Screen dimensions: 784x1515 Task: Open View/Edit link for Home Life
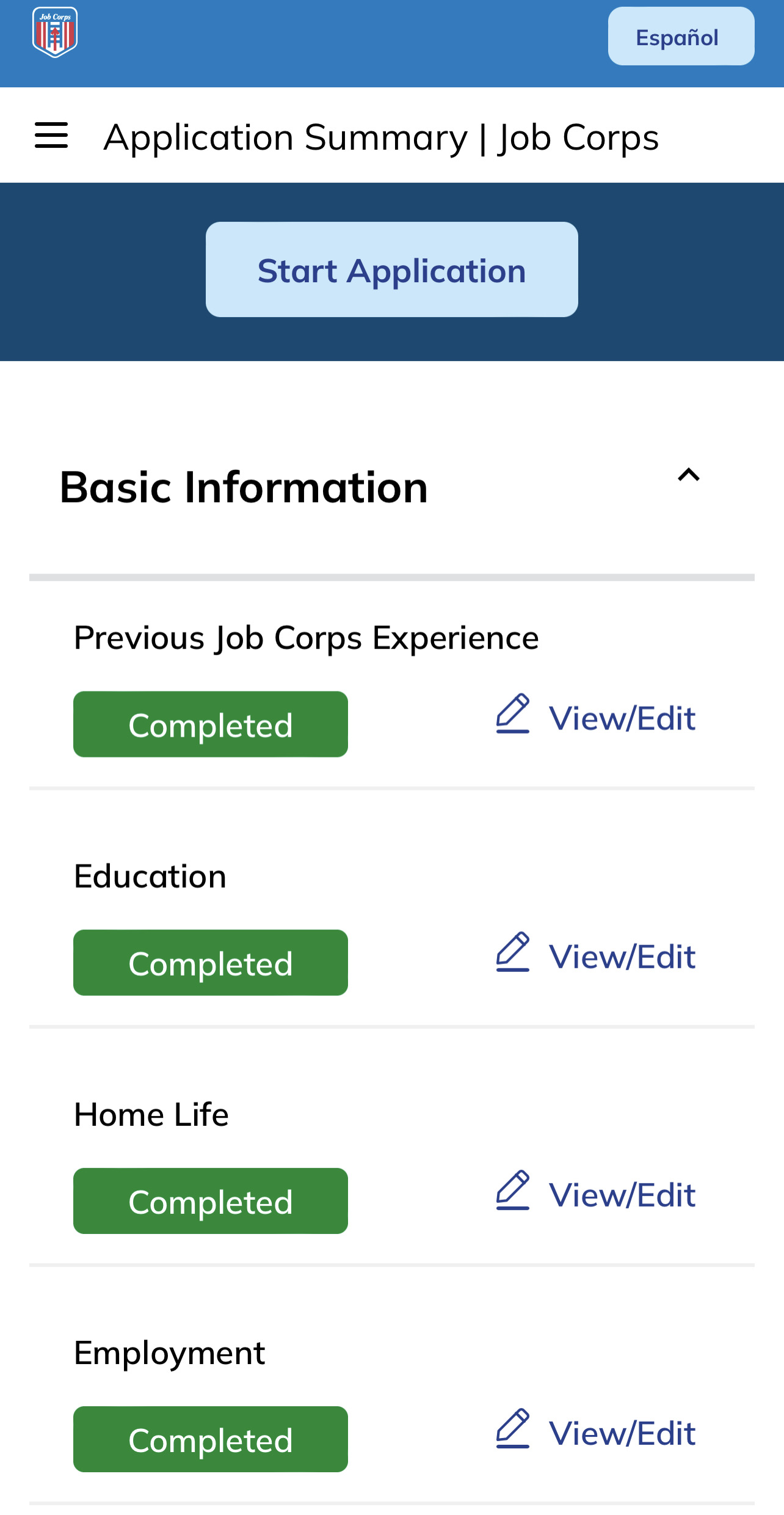pyautogui.click(x=622, y=1195)
